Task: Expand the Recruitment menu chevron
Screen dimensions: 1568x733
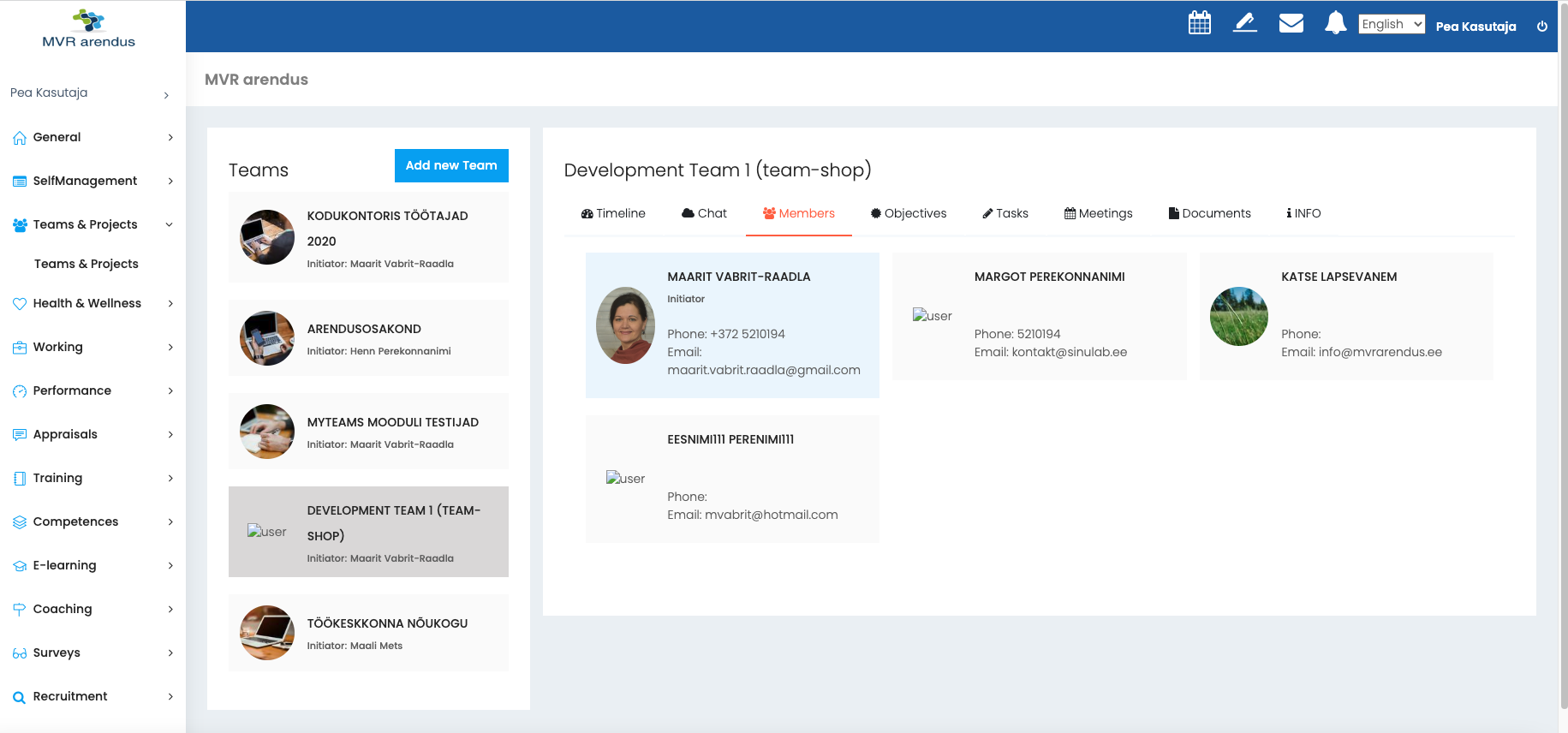Action: click(x=170, y=696)
